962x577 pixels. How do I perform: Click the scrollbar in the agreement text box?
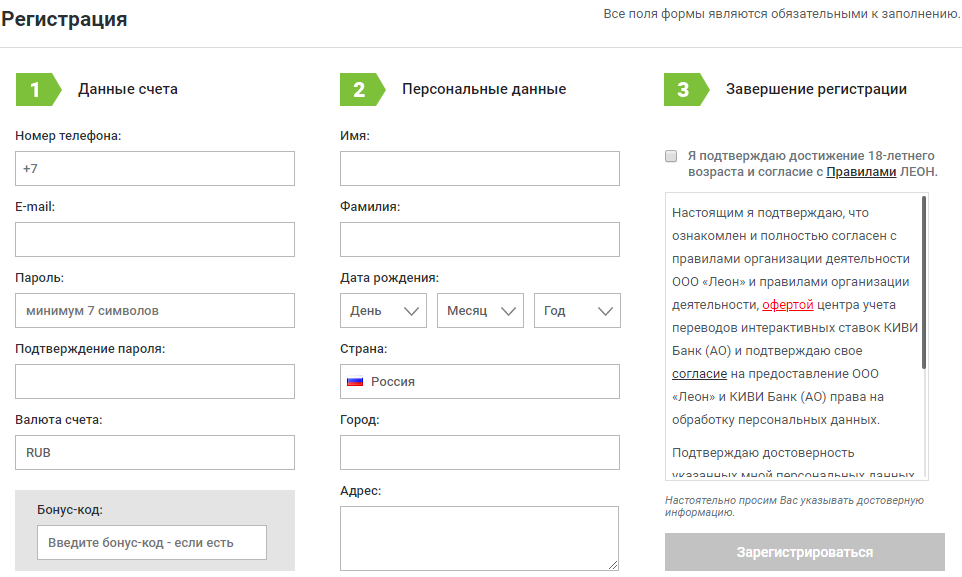[924, 282]
